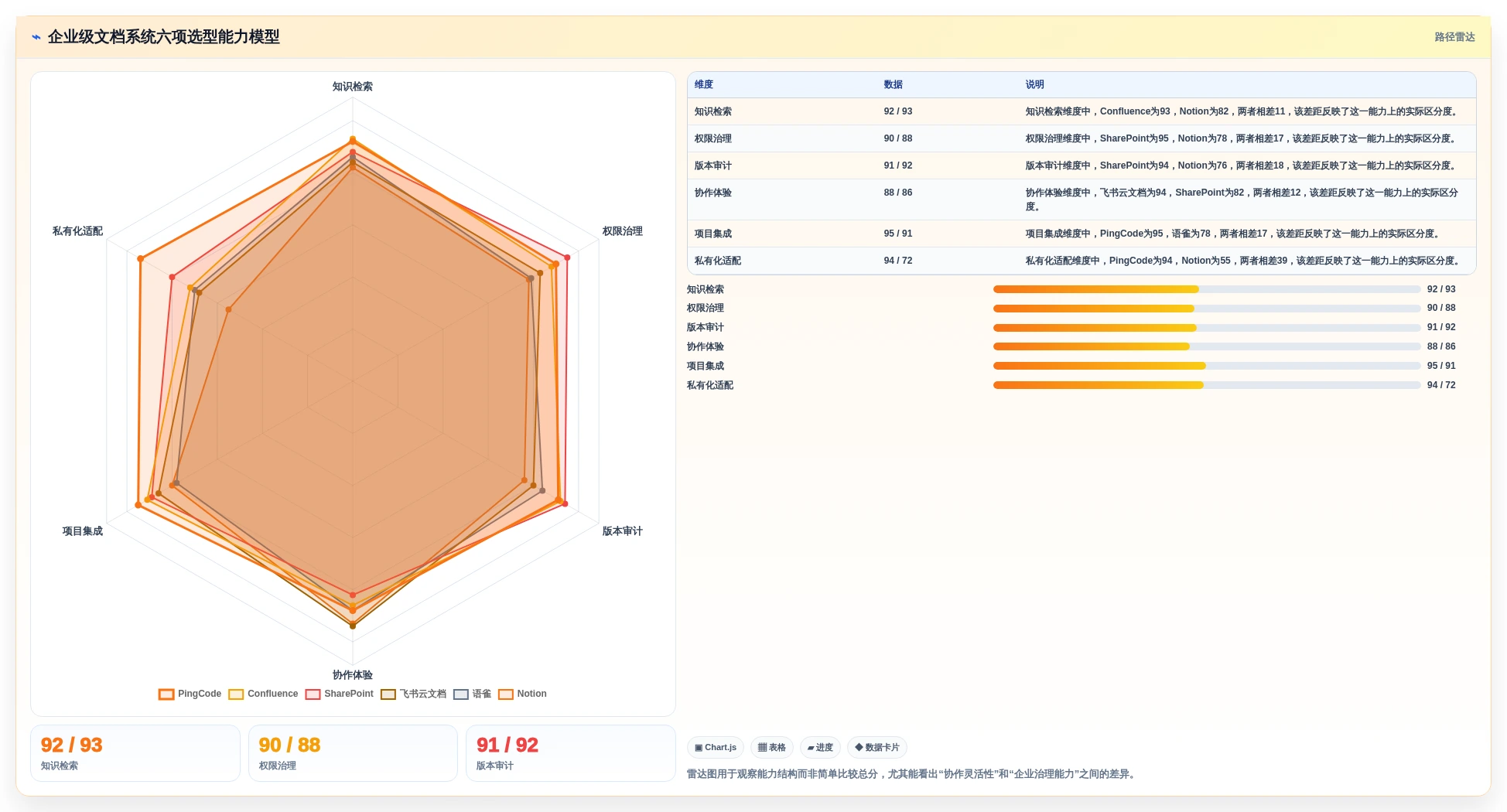This screenshot has width=1507, height=812.
Task: Toggle the 飞书云文档 legend series
Action: (x=413, y=694)
